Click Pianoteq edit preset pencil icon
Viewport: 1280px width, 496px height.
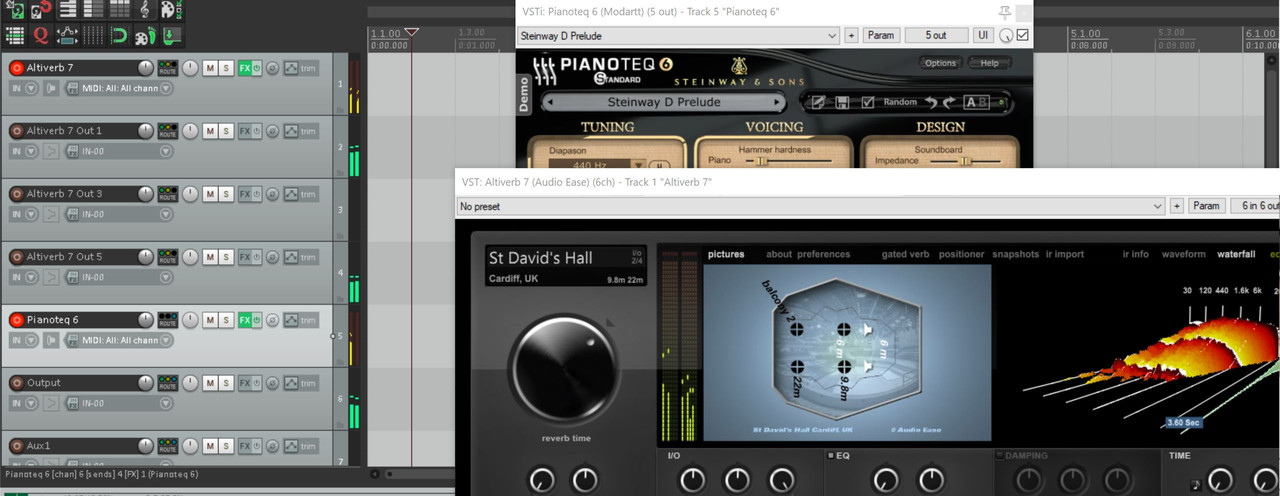[x=819, y=102]
